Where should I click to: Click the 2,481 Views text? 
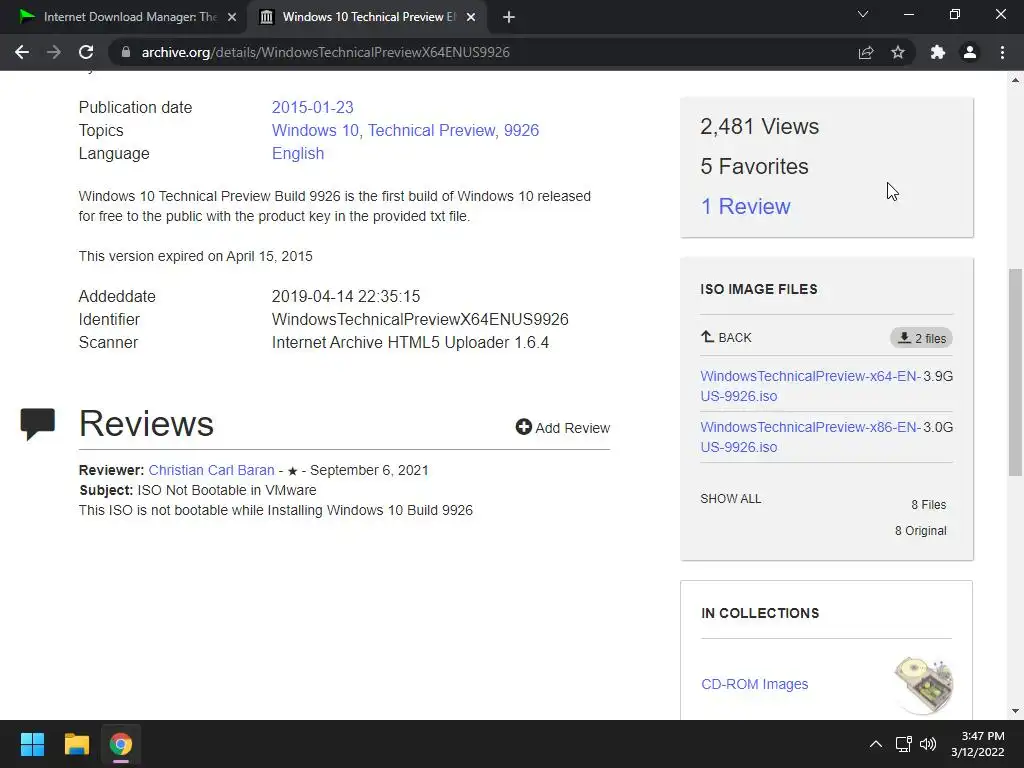pos(759,126)
